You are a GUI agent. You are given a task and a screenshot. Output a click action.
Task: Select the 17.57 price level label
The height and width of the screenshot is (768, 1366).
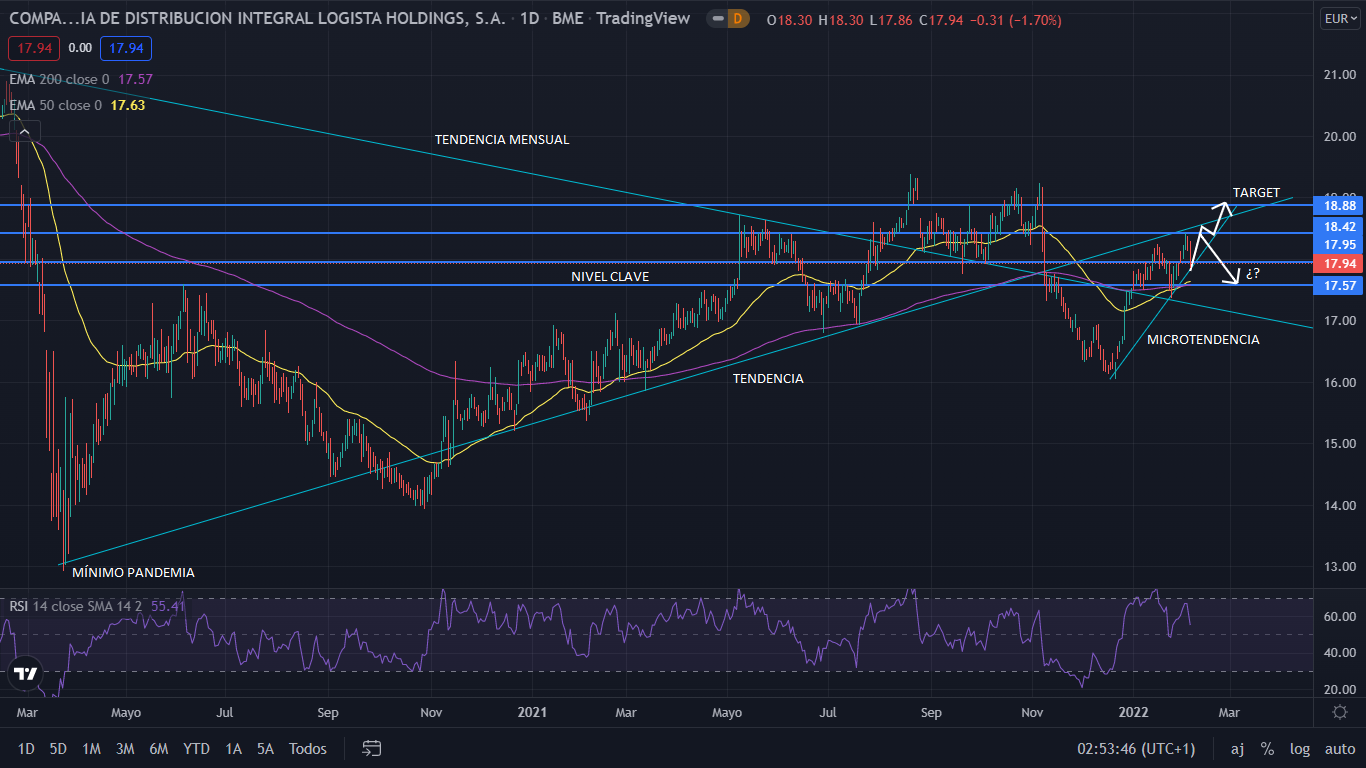click(x=1339, y=285)
